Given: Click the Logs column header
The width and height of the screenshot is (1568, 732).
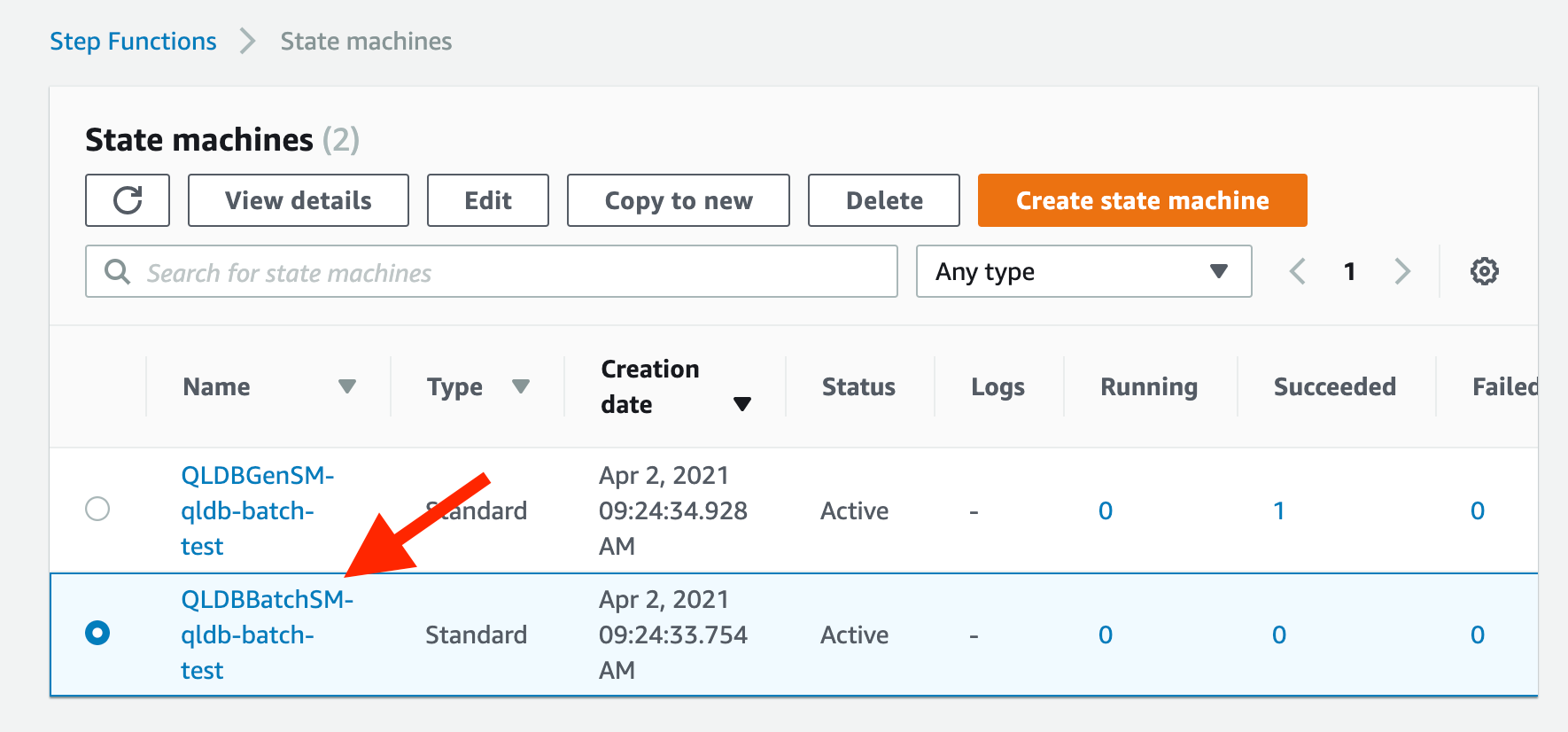Looking at the screenshot, I should click(x=997, y=386).
